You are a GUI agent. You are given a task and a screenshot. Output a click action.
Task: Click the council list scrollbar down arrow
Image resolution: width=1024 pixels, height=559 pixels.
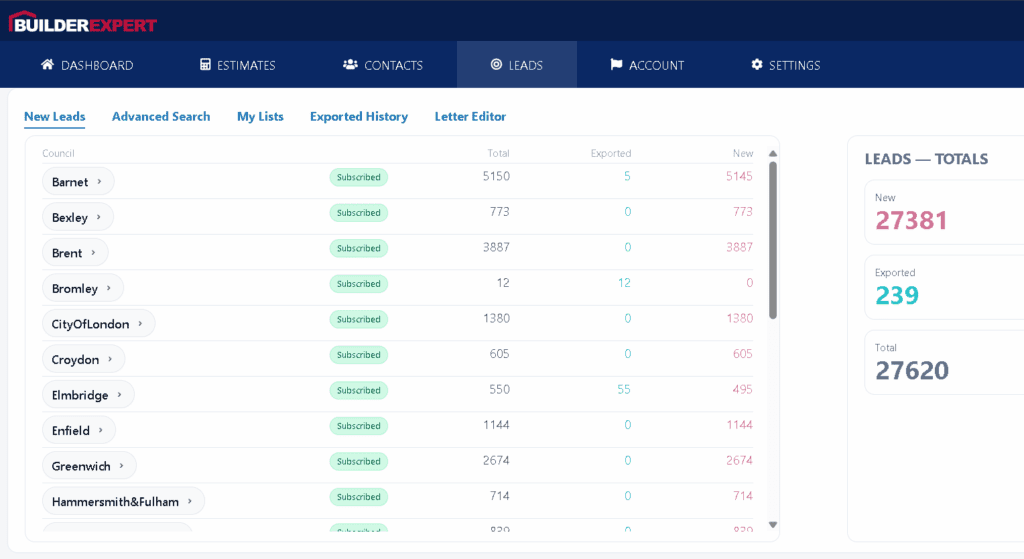coord(773,524)
